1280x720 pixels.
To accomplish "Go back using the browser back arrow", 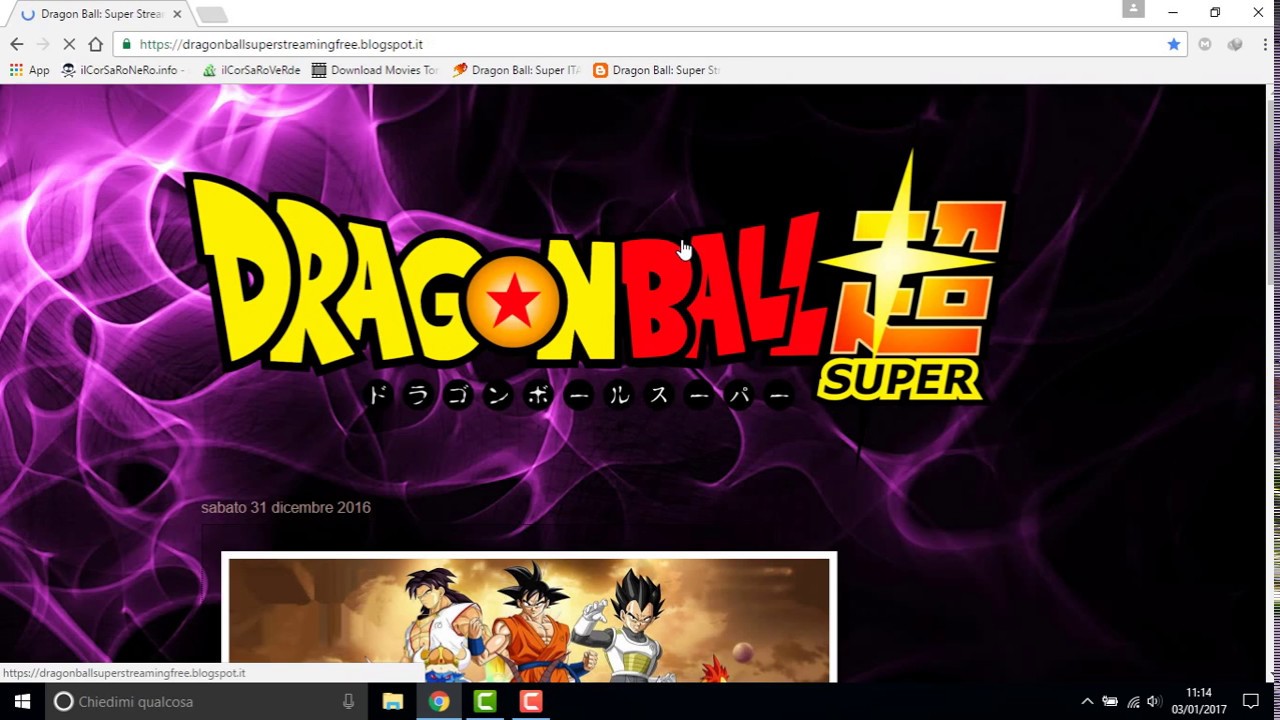I will pos(17,44).
